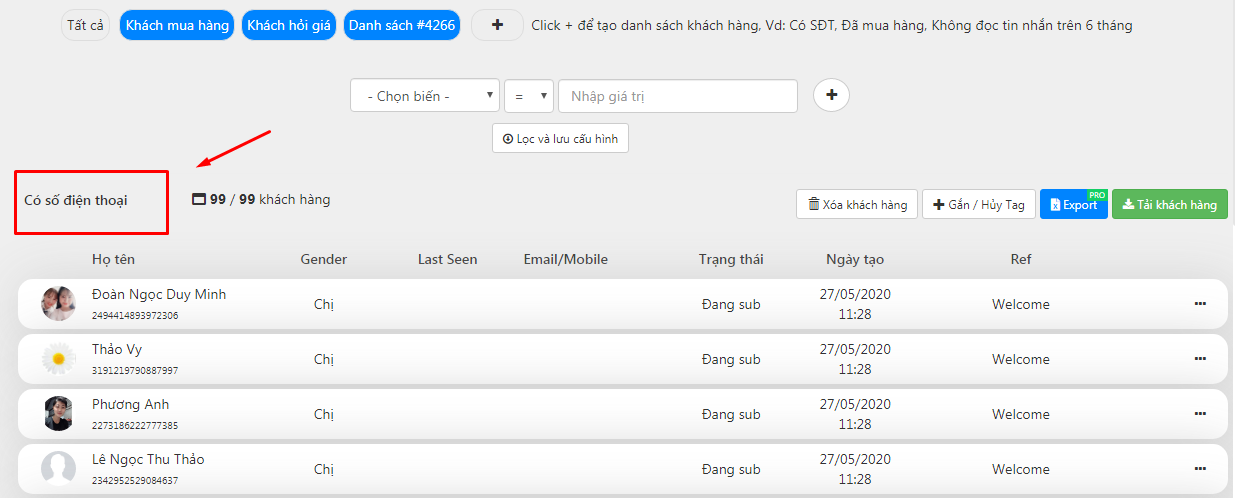
Task: Click date "27/05/2020" in Duy Minh row
Action: (855, 294)
